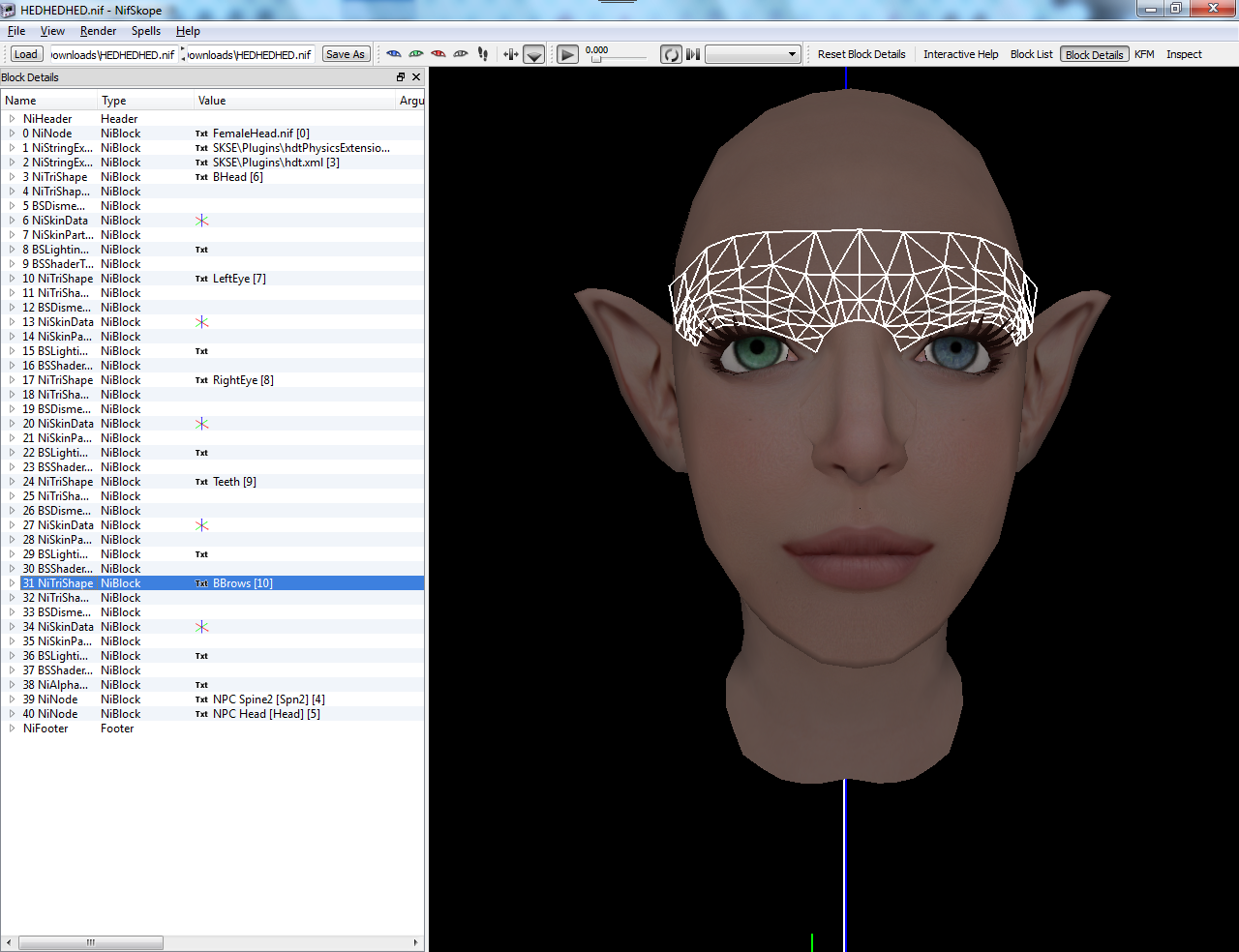Play the animation
1239x952 pixels.
click(568, 55)
